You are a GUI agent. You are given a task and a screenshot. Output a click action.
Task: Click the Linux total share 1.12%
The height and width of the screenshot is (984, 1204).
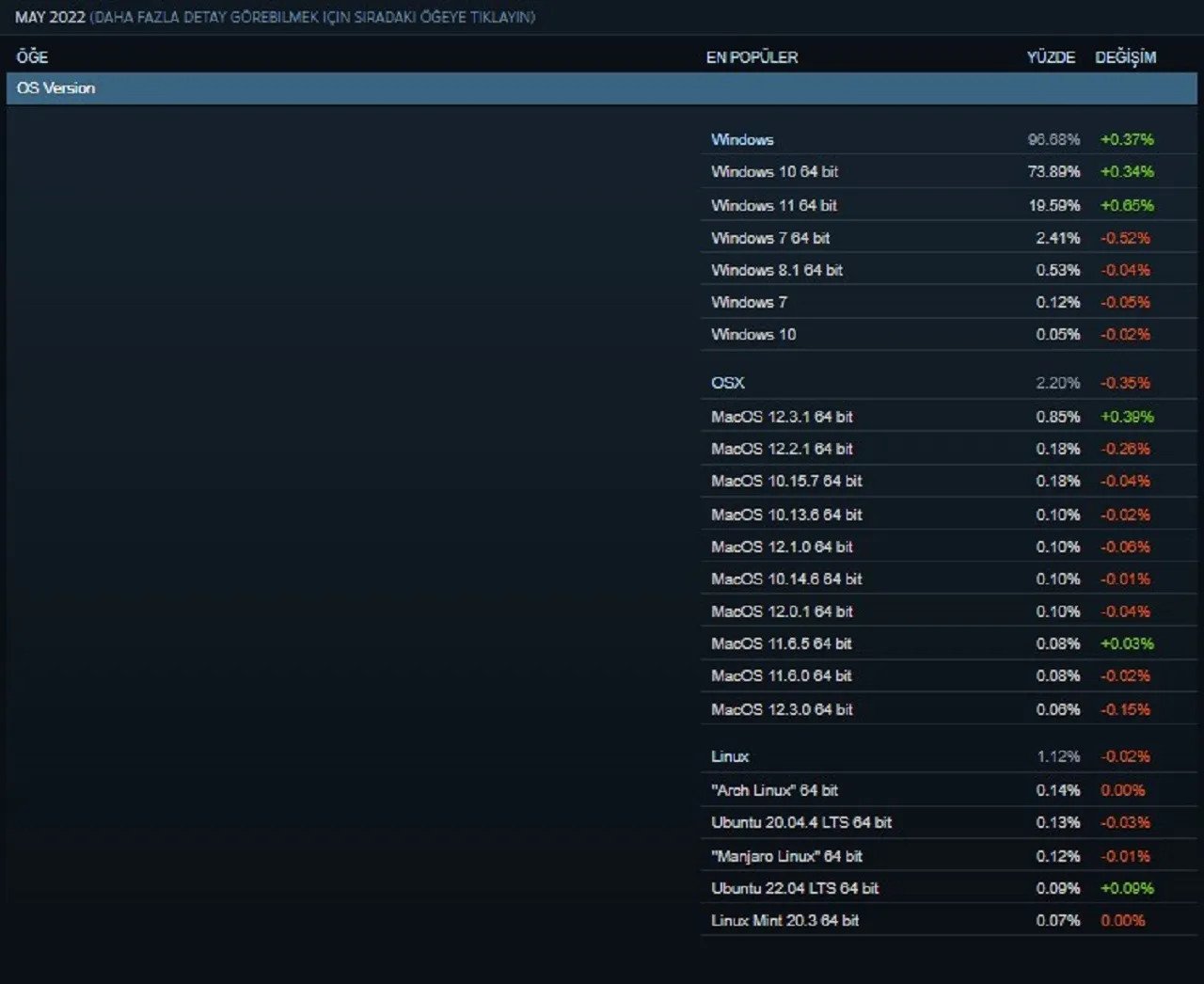pyautogui.click(x=1058, y=756)
